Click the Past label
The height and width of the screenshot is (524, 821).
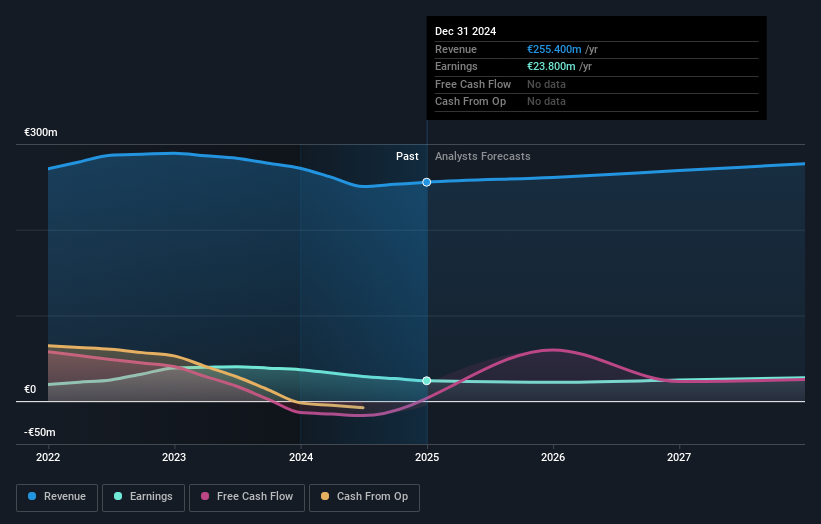point(407,156)
